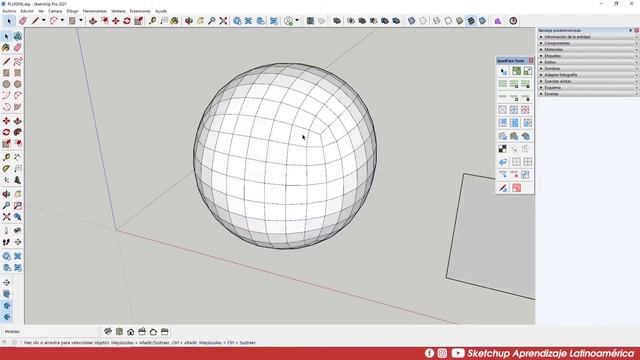Open the Extensiones menu
640x360 pixels.
coord(140,11)
